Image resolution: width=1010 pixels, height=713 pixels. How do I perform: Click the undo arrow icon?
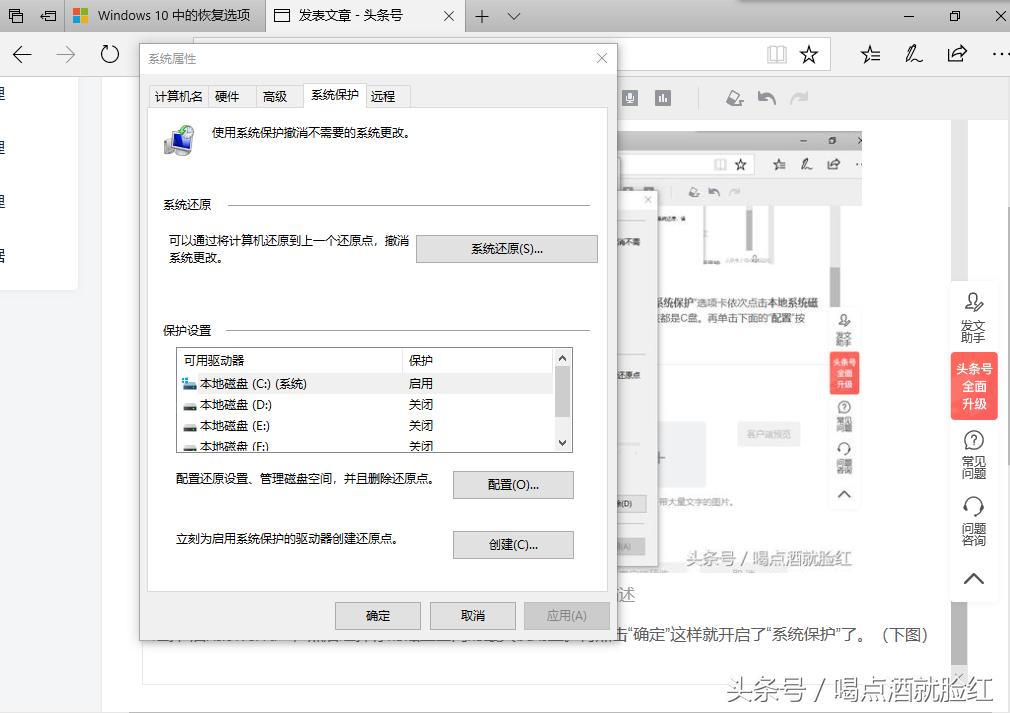point(766,97)
